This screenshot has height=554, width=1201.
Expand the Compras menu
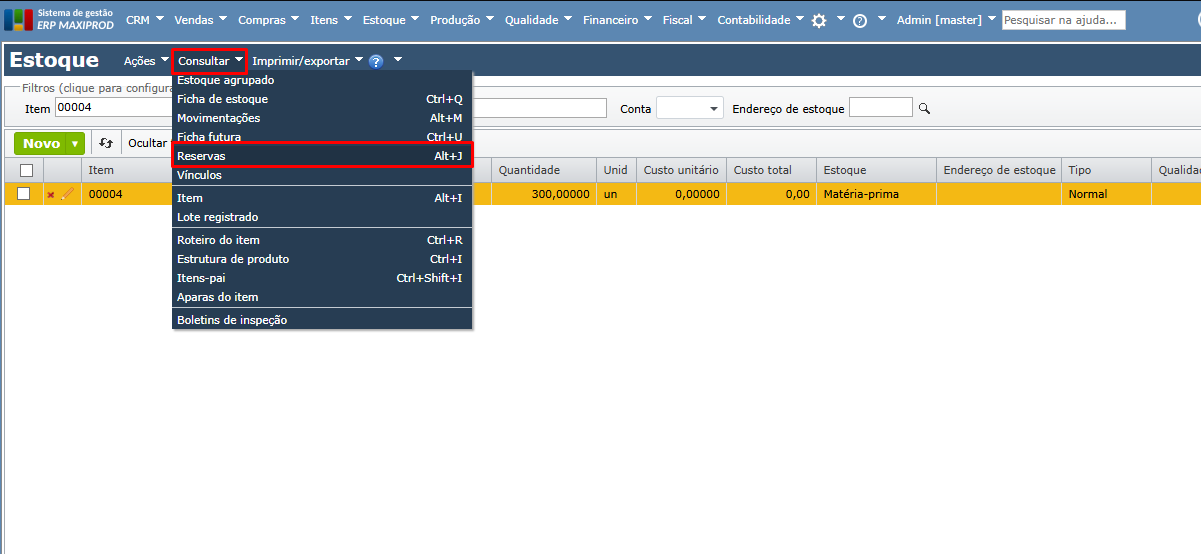click(x=269, y=20)
